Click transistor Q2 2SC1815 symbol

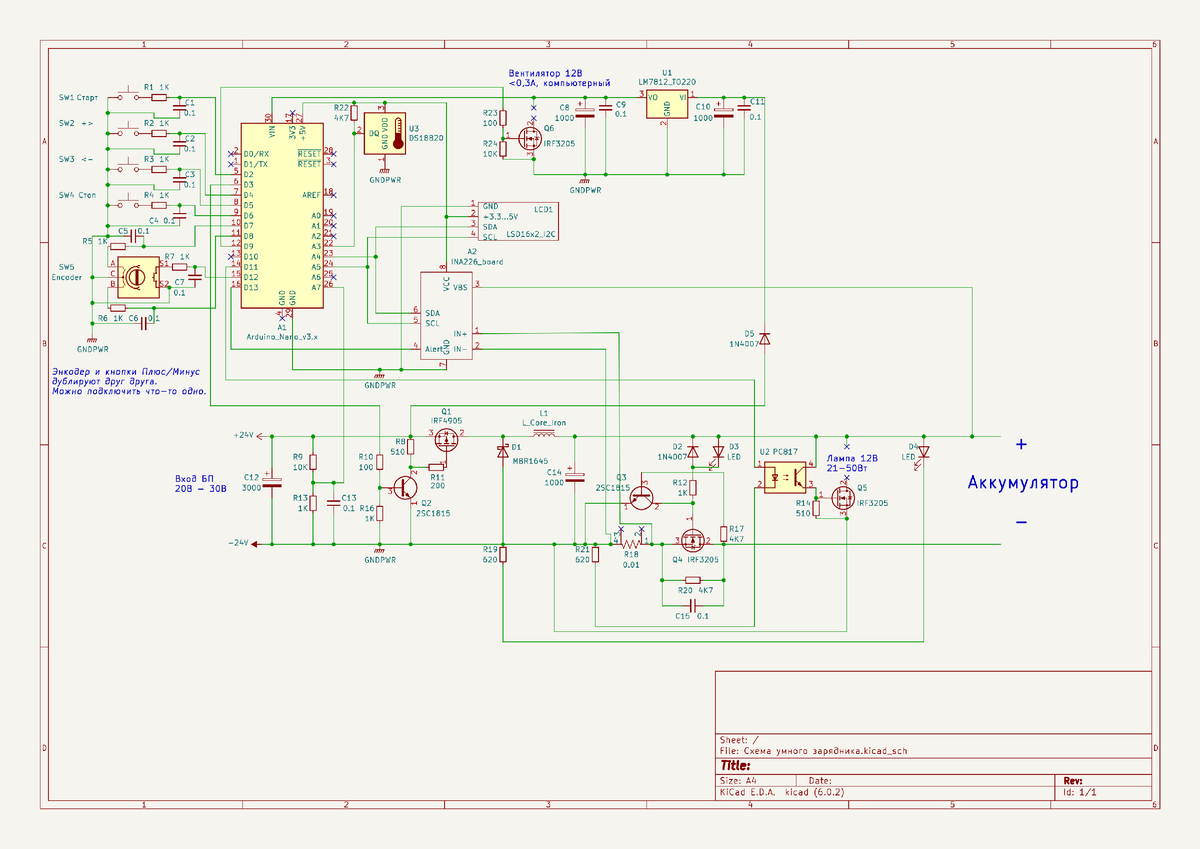pos(403,488)
